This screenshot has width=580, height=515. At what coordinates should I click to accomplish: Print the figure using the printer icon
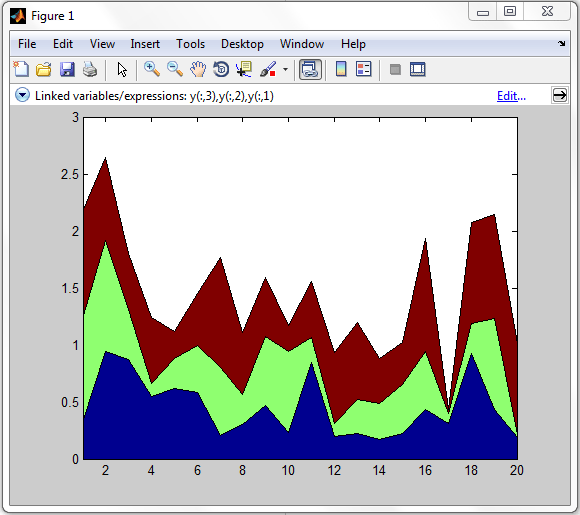[x=90, y=69]
